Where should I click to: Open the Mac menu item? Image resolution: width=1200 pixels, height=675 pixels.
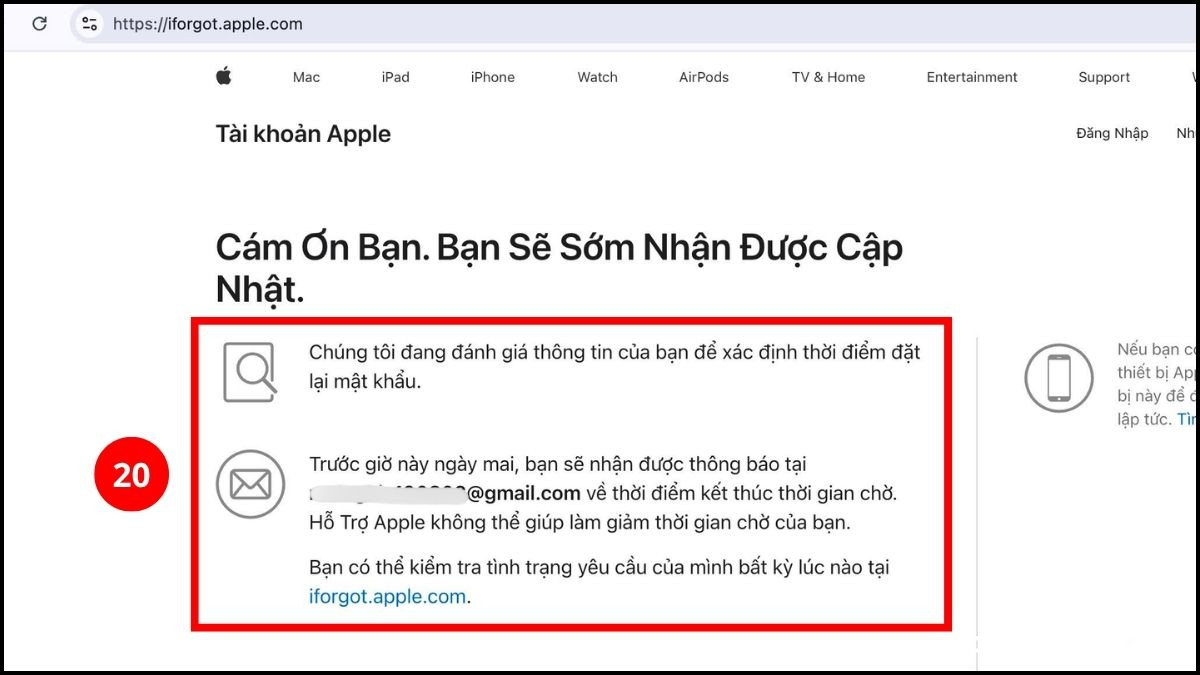[x=306, y=77]
